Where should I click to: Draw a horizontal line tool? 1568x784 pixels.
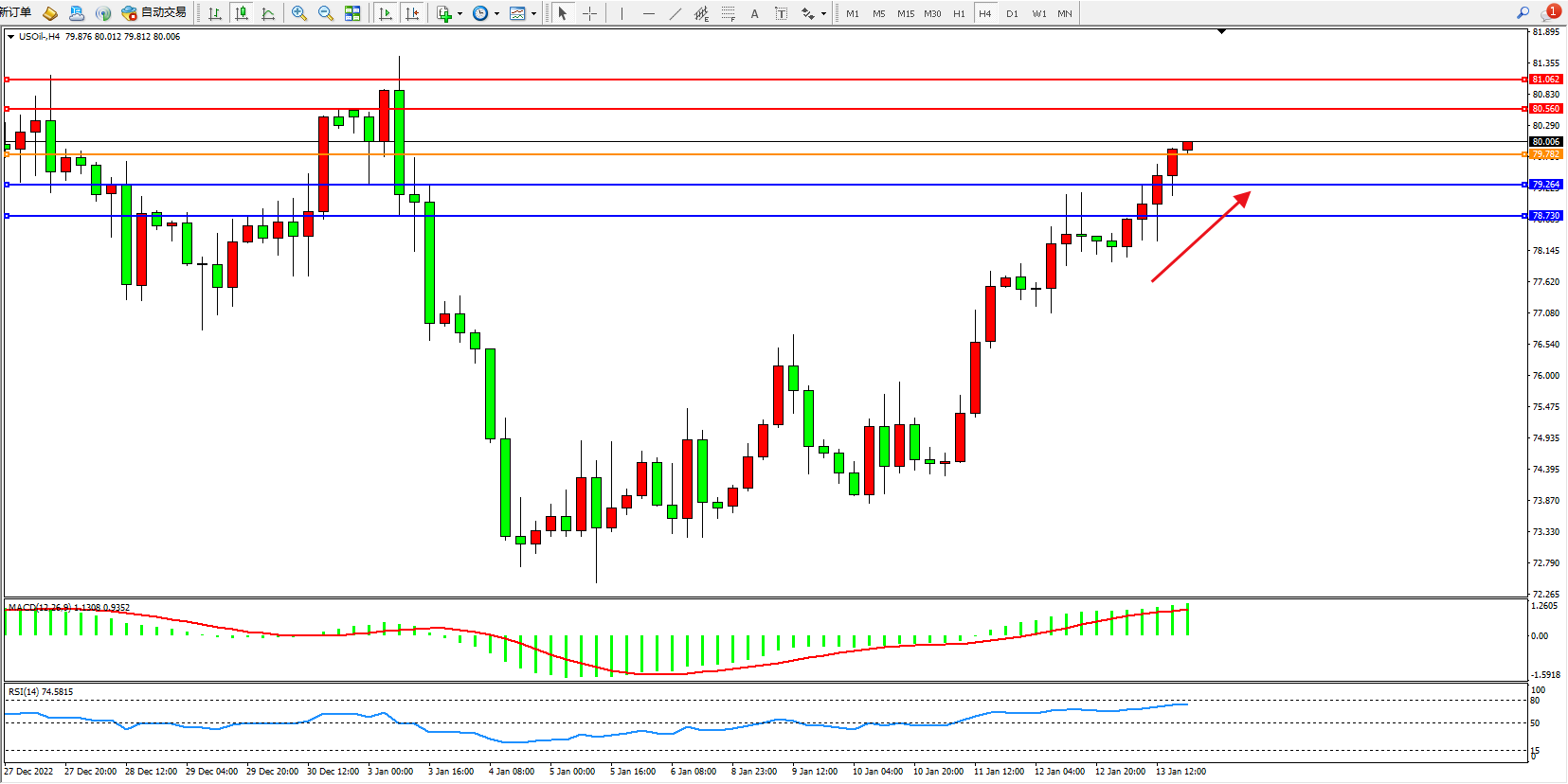648,13
